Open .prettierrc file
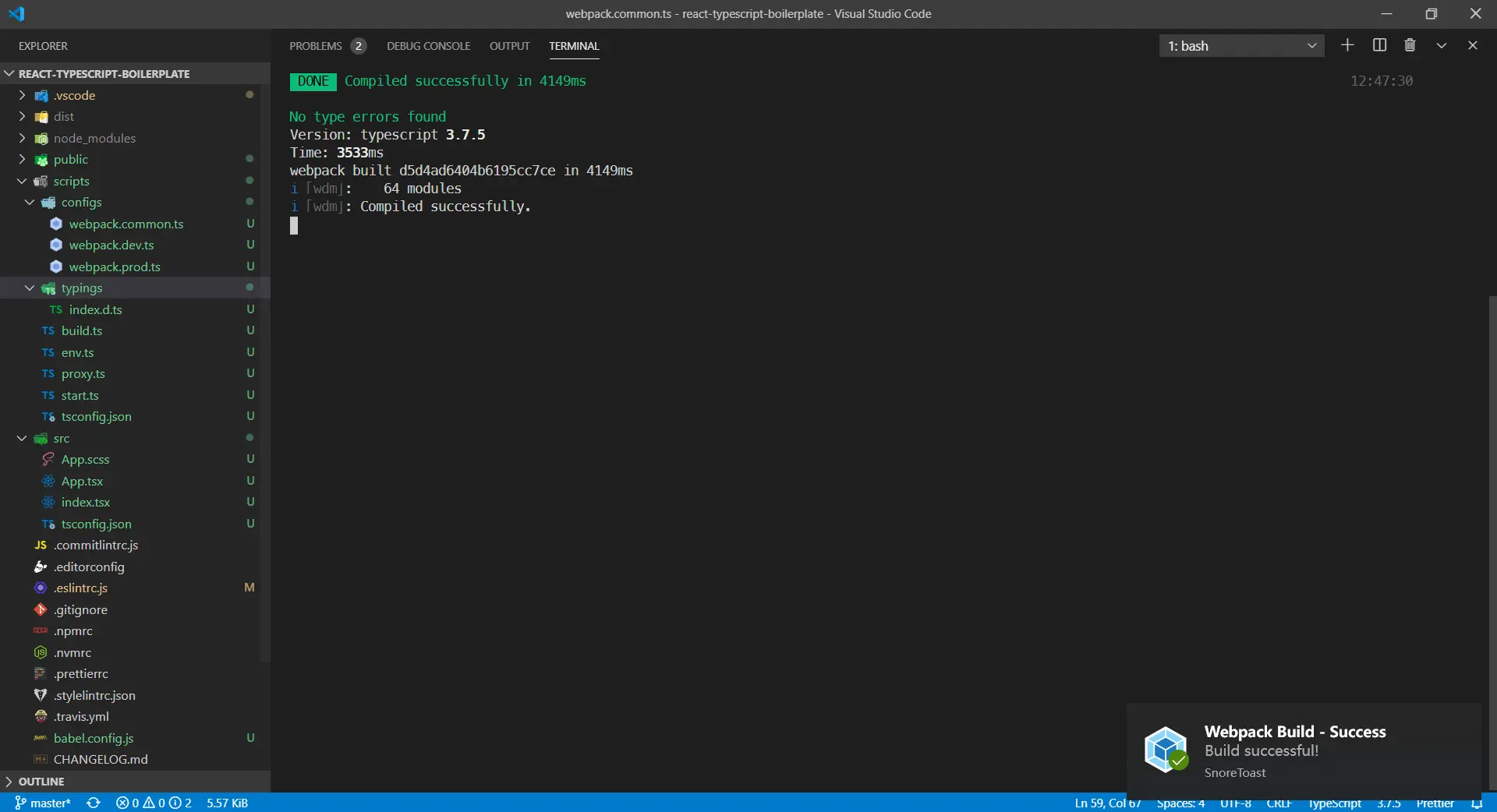 click(x=135, y=673)
